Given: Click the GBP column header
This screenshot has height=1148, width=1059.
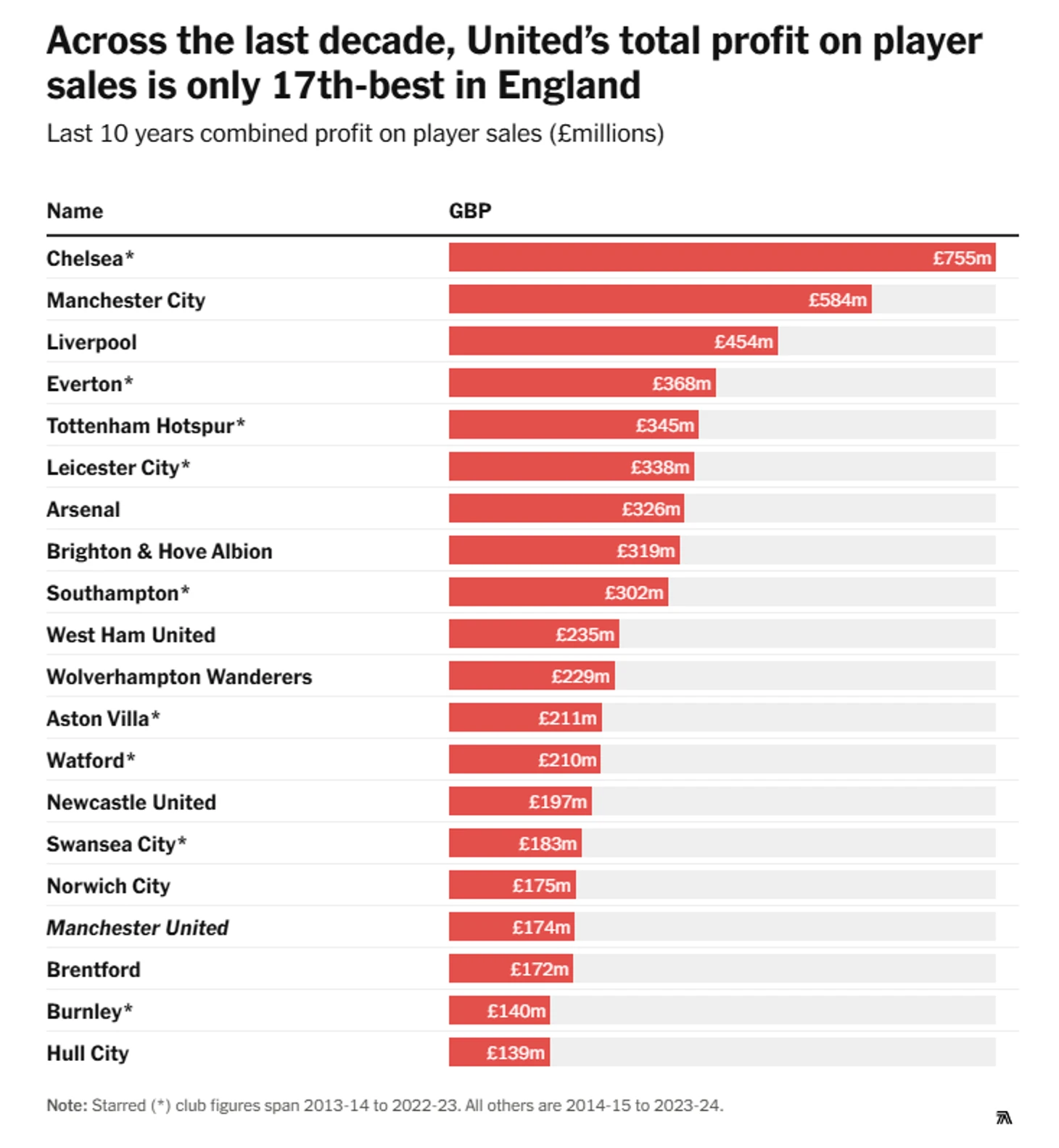Looking at the screenshot, I should click(x=470, y=211).
